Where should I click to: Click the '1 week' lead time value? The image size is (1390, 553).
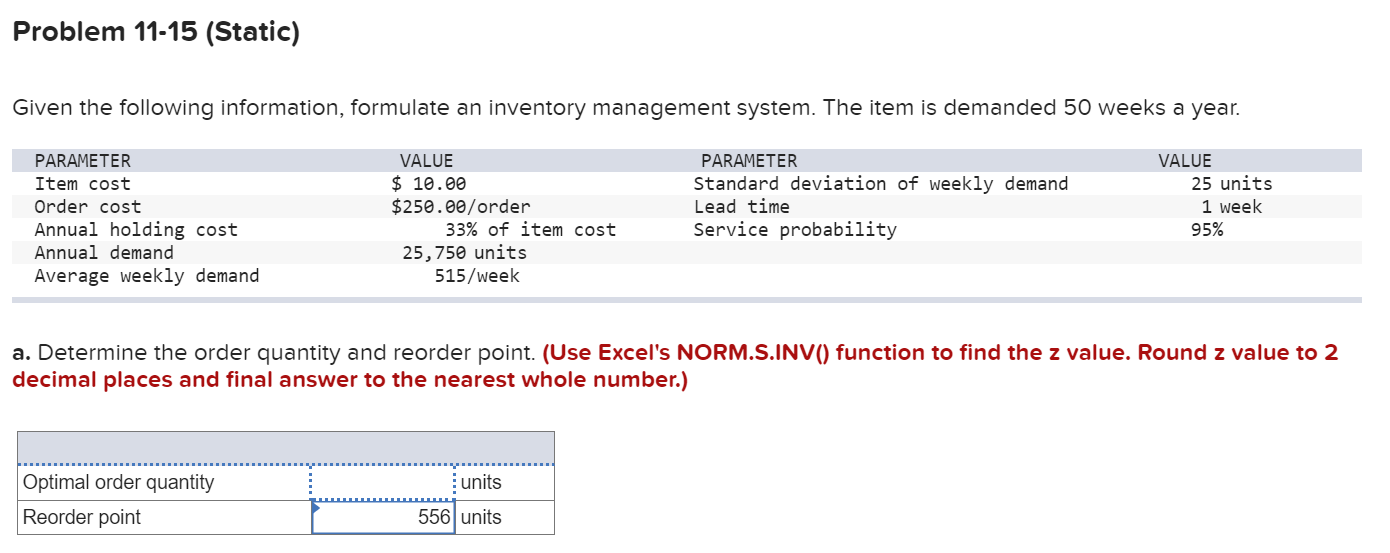point(1232,207)
